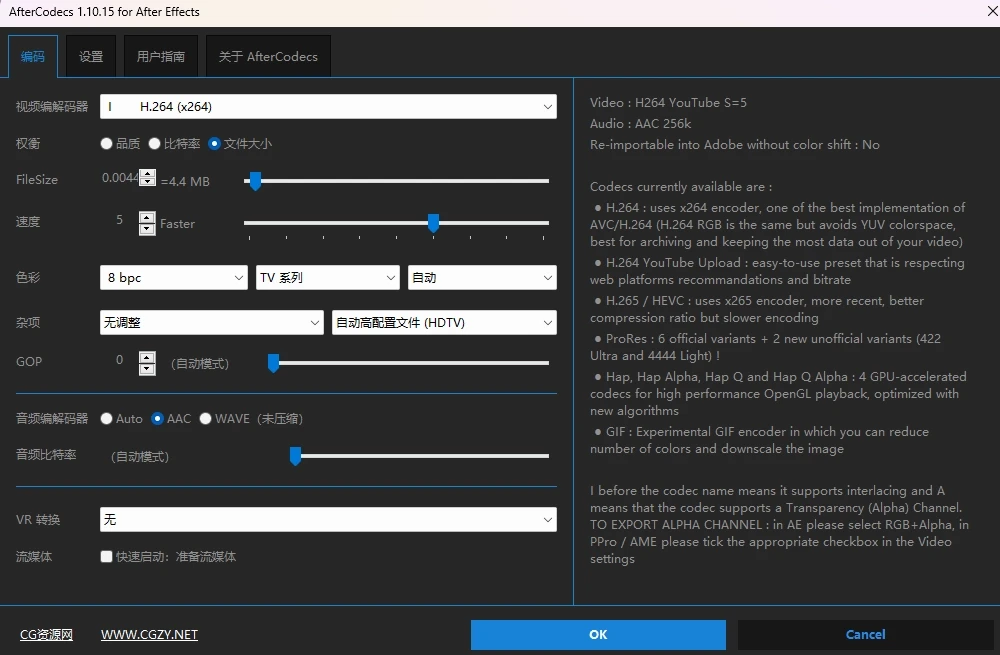The image size is (1000, 655).
Task: Click the FileSize value field 0.0044
Action: [x=120, y=178]
